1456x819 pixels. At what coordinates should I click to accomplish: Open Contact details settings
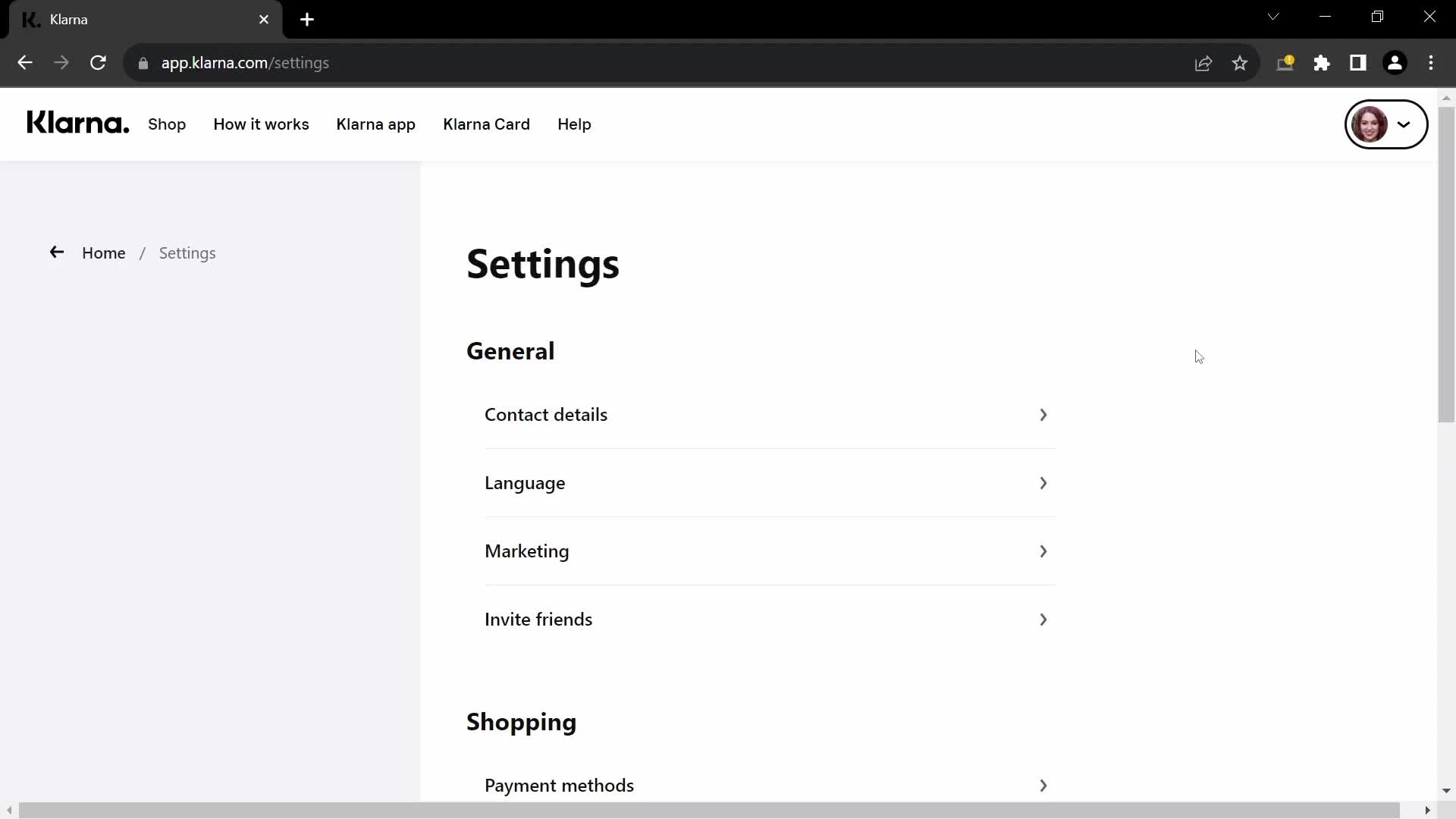[770, 415]
